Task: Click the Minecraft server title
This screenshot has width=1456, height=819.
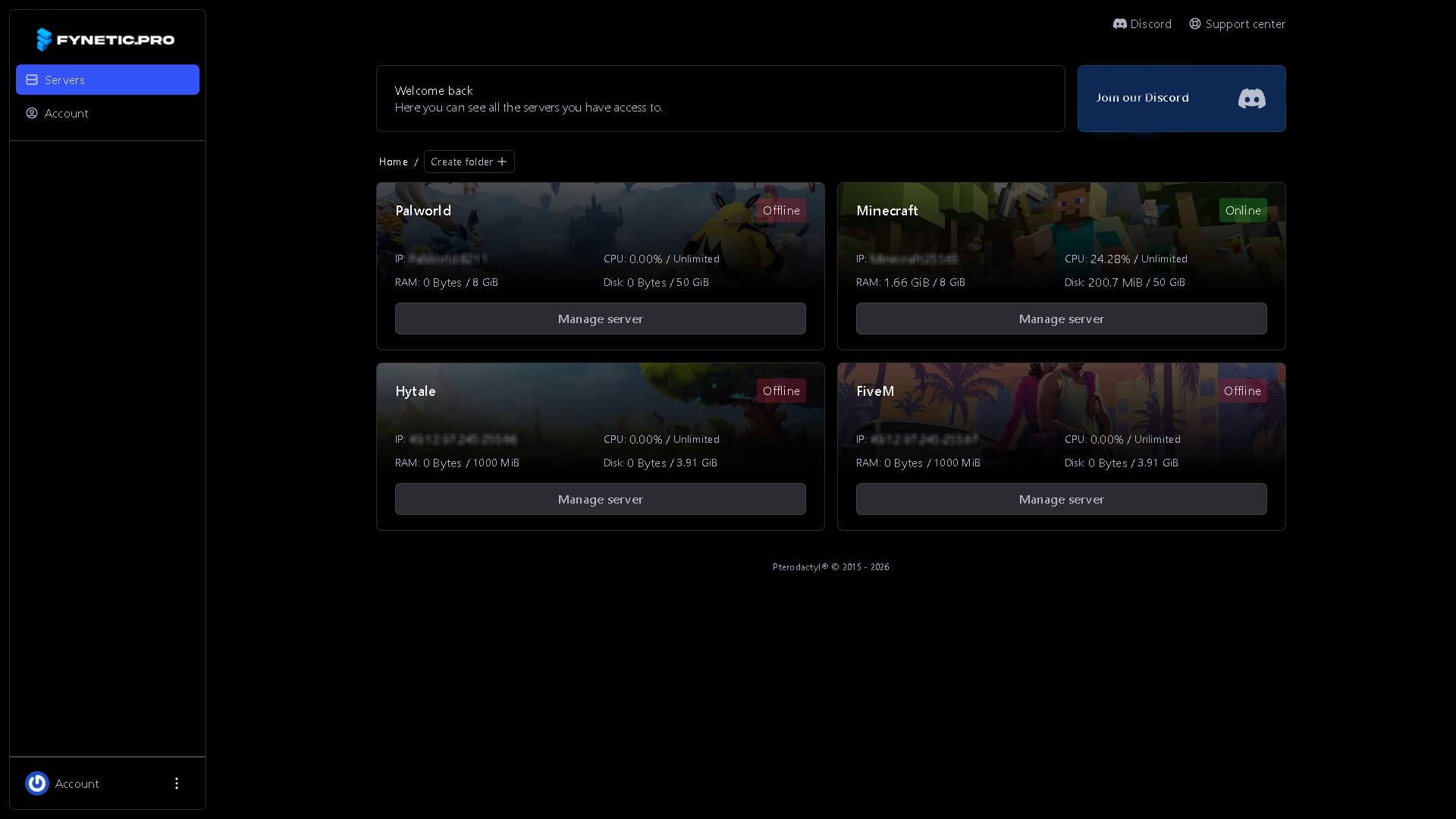Action: tap(887, 211)
